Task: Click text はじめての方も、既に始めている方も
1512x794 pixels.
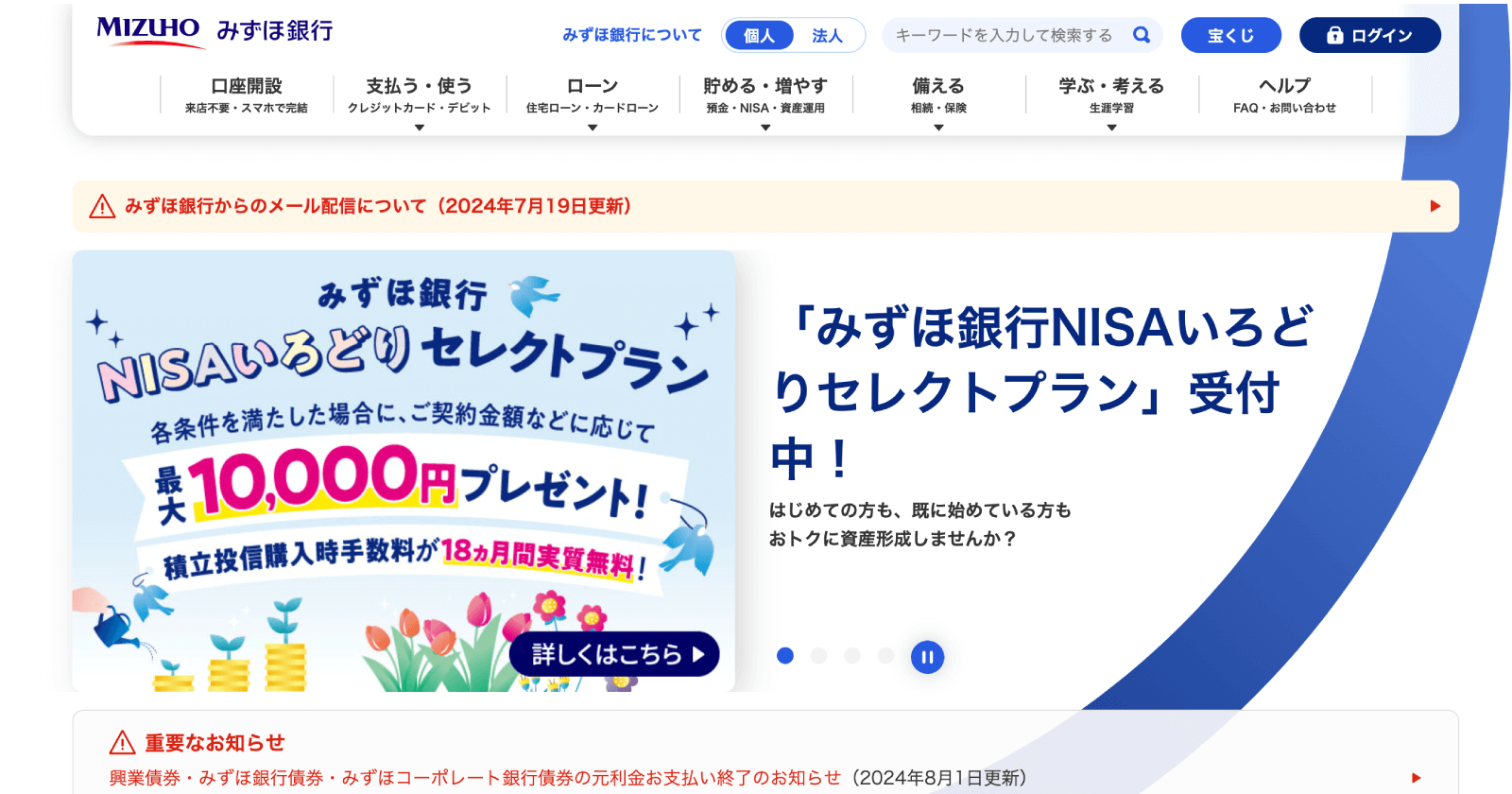Action: 919,510
